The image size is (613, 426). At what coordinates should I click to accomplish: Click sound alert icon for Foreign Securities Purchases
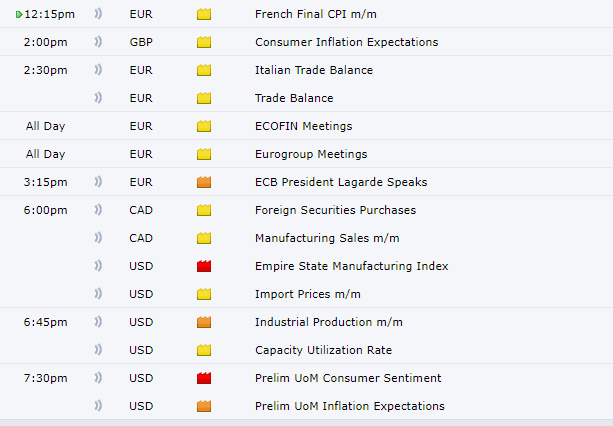pos(98,210)
